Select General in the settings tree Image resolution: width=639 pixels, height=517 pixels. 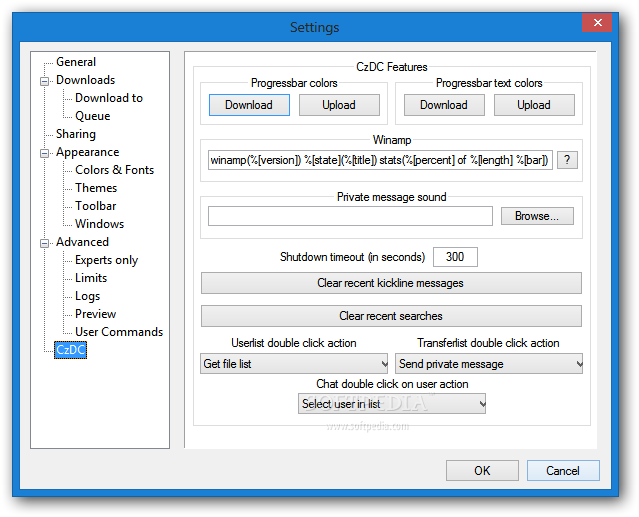click(x=76, y=62)
